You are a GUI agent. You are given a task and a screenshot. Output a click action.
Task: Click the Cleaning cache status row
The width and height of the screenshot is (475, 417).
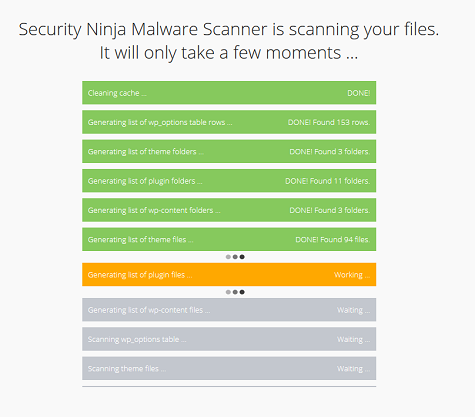(229, 93)
